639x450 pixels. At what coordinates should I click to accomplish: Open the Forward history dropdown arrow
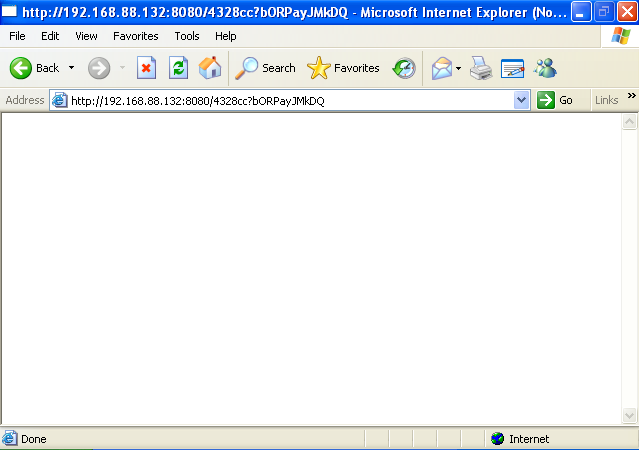coord(122,68)
